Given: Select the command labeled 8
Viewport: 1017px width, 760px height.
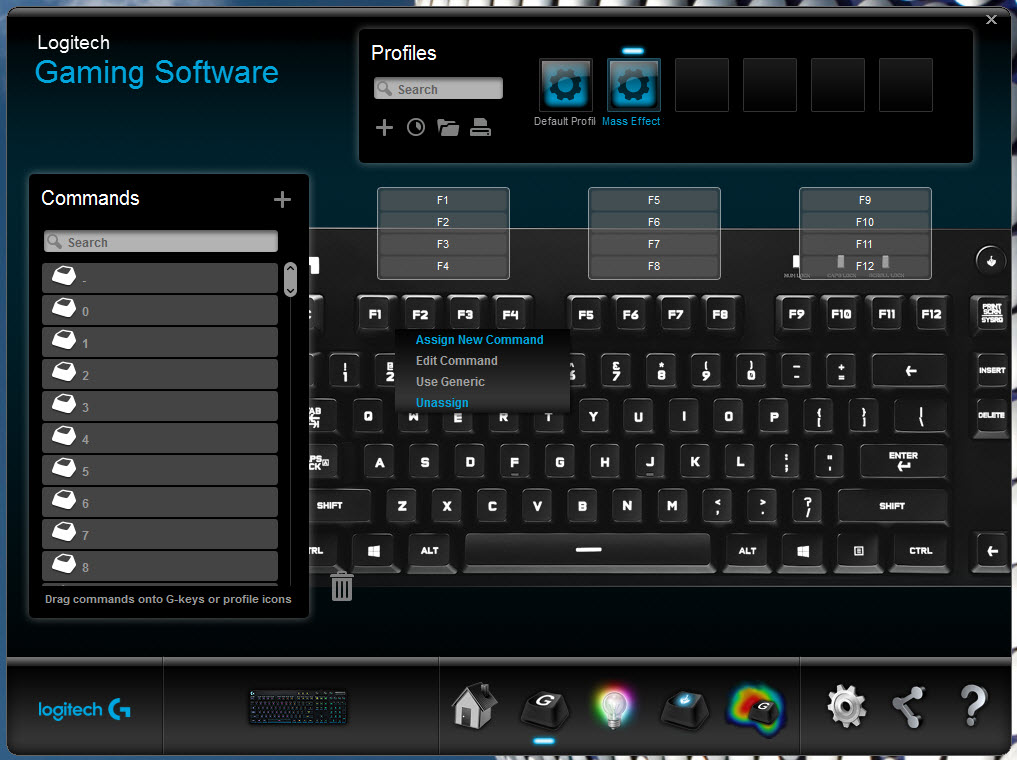Looking at the screenshot, I should tap(160, 566).
